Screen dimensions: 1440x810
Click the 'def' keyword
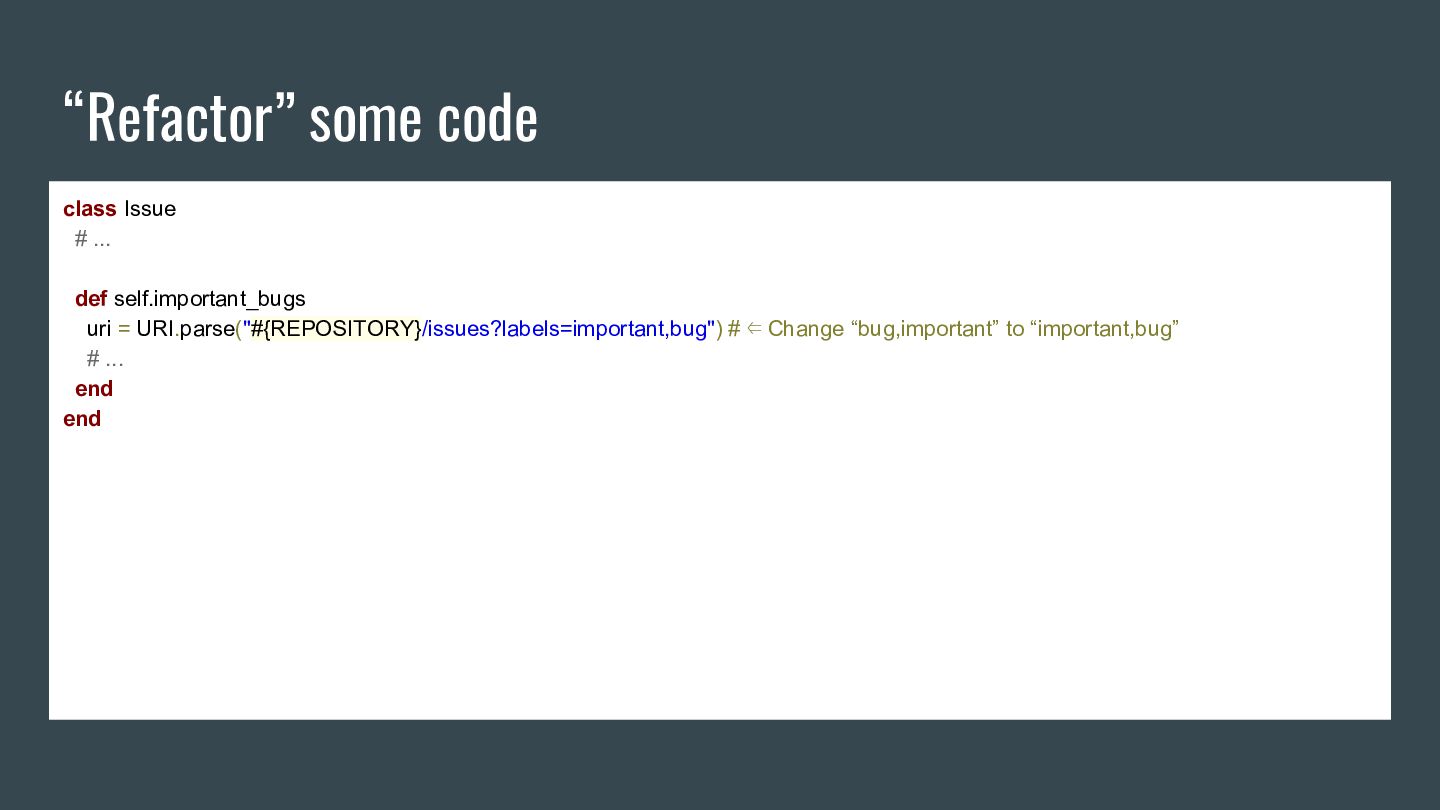pyautogui.click(x=91, y=299)
